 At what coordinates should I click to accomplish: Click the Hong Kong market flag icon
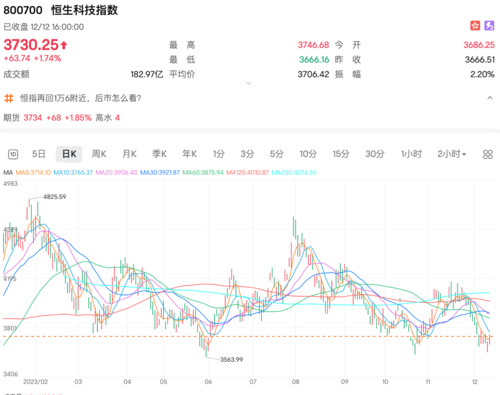coord(475,26)
